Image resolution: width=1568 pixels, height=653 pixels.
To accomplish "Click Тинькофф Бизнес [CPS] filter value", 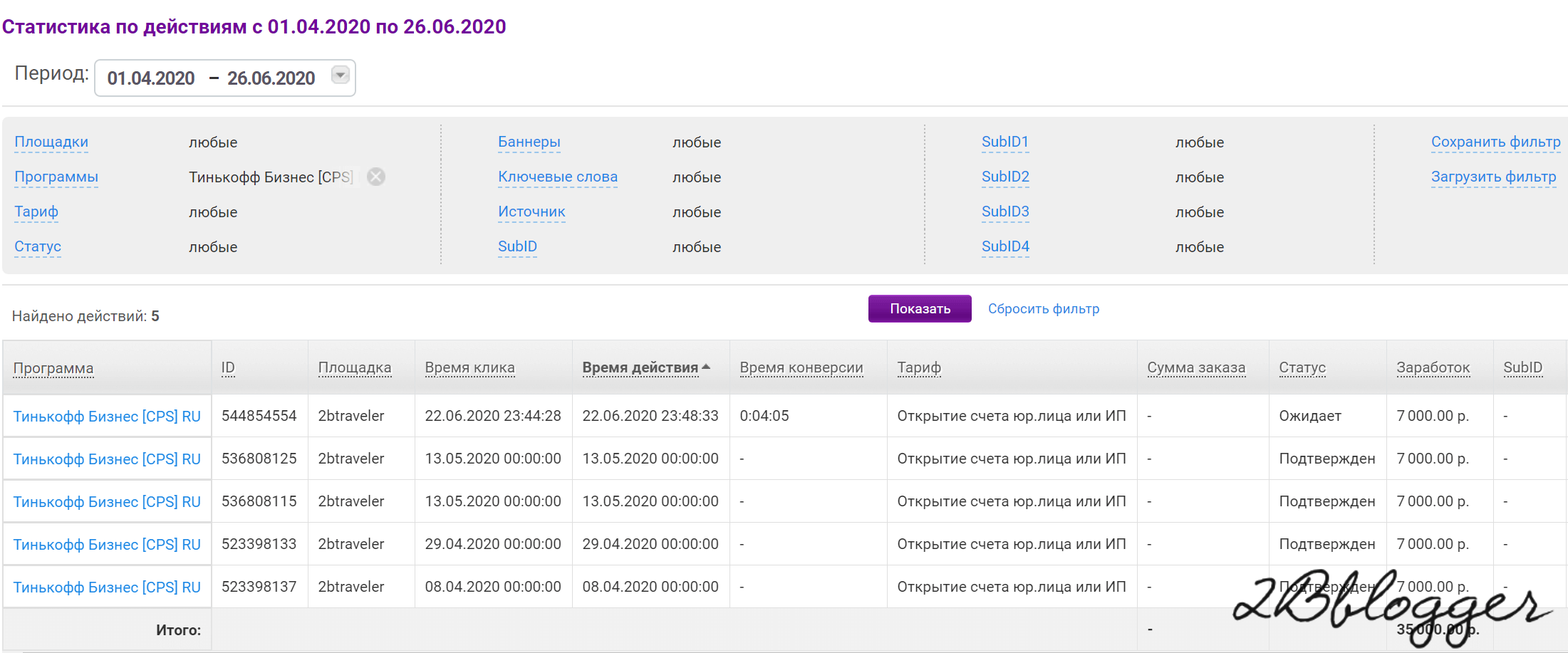I will [x=271, y=177].
